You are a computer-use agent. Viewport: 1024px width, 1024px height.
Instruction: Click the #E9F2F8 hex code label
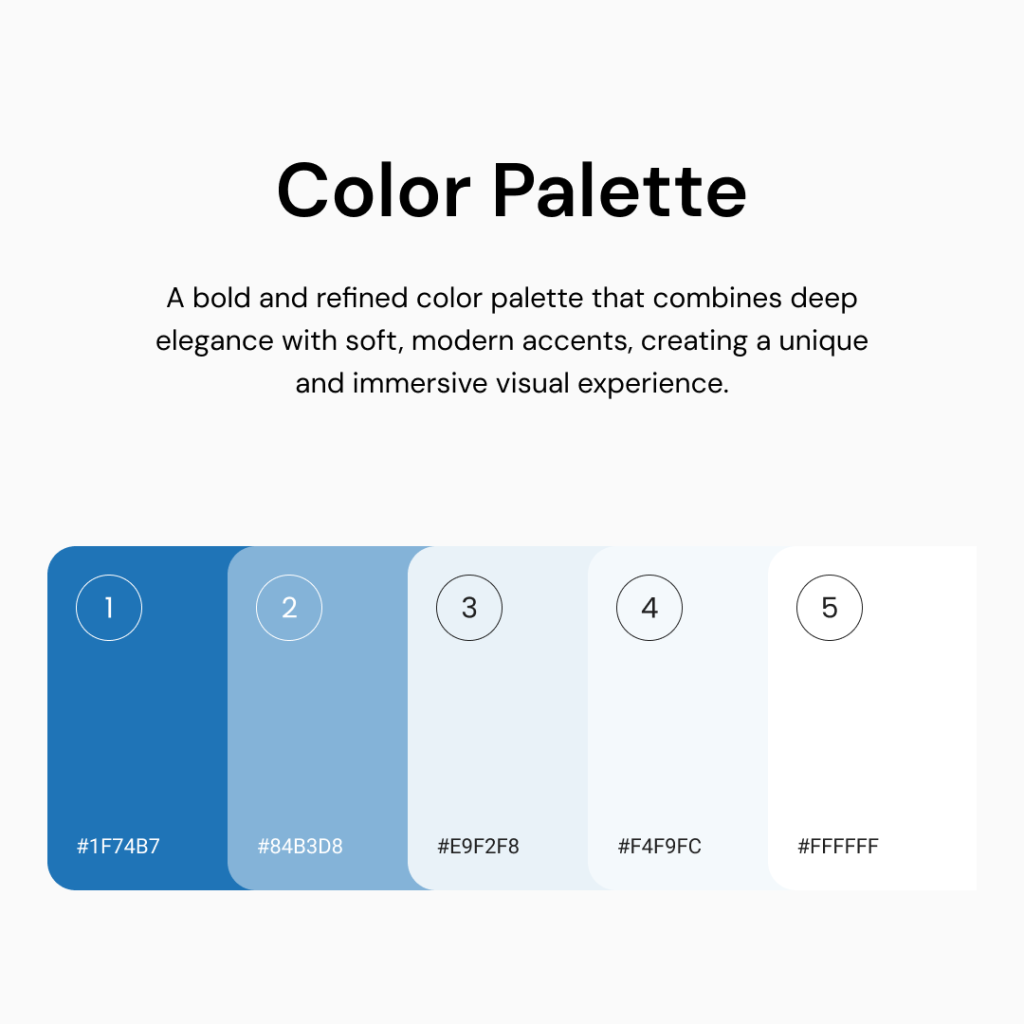(x=478, y=846)
